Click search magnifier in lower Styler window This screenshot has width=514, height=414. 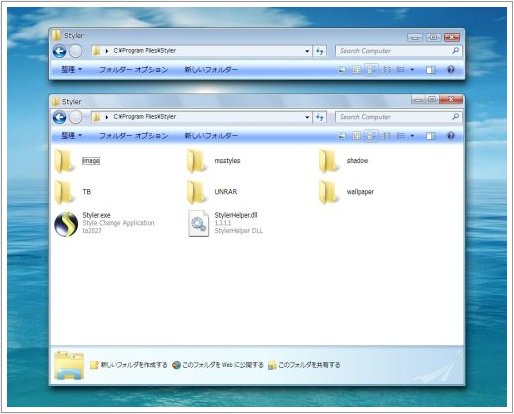(455, 117)
